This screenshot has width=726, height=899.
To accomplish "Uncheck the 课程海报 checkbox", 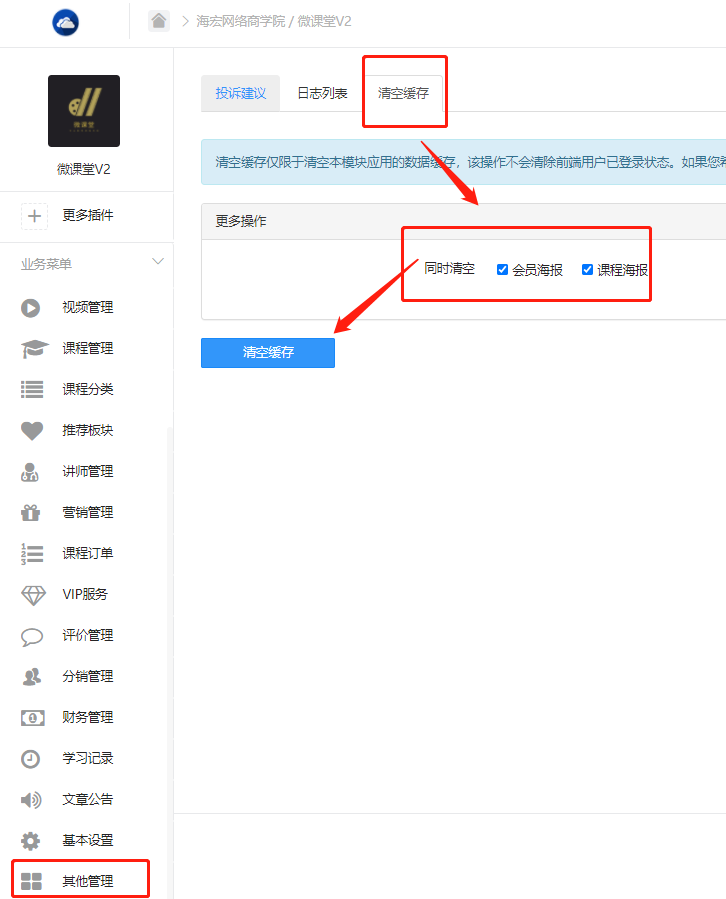I will click(587, 269).
